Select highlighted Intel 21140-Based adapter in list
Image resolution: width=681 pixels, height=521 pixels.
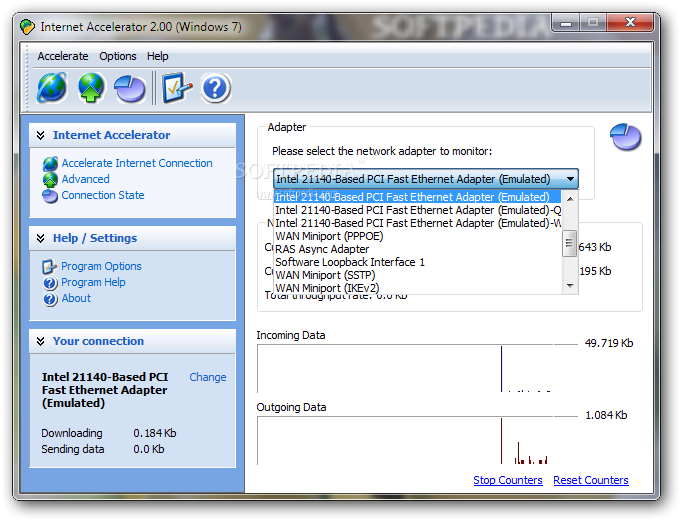click(x=417, y=197)
